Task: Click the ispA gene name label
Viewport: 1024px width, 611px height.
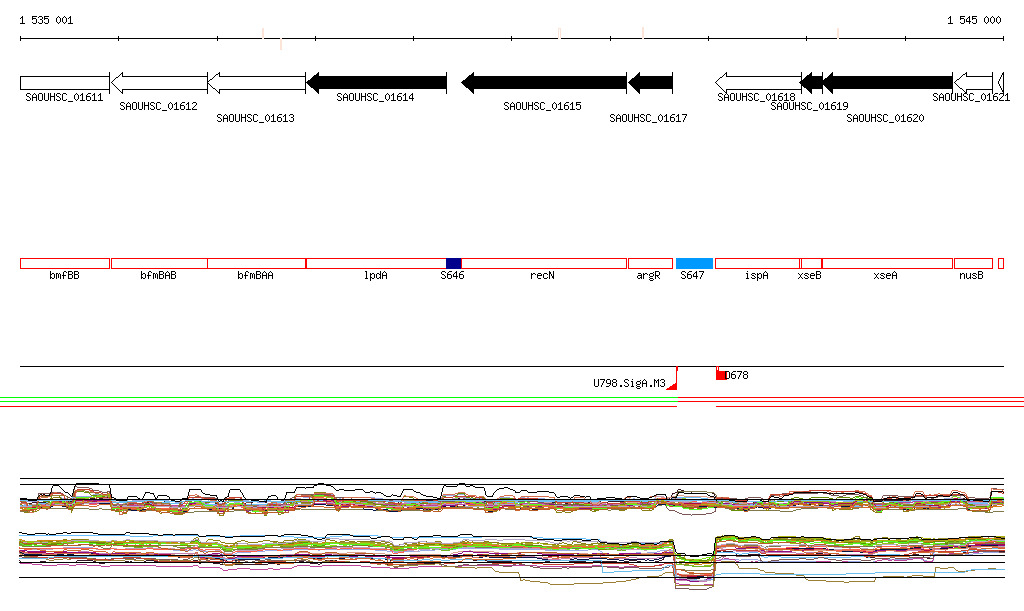Action: coord(756,275)
